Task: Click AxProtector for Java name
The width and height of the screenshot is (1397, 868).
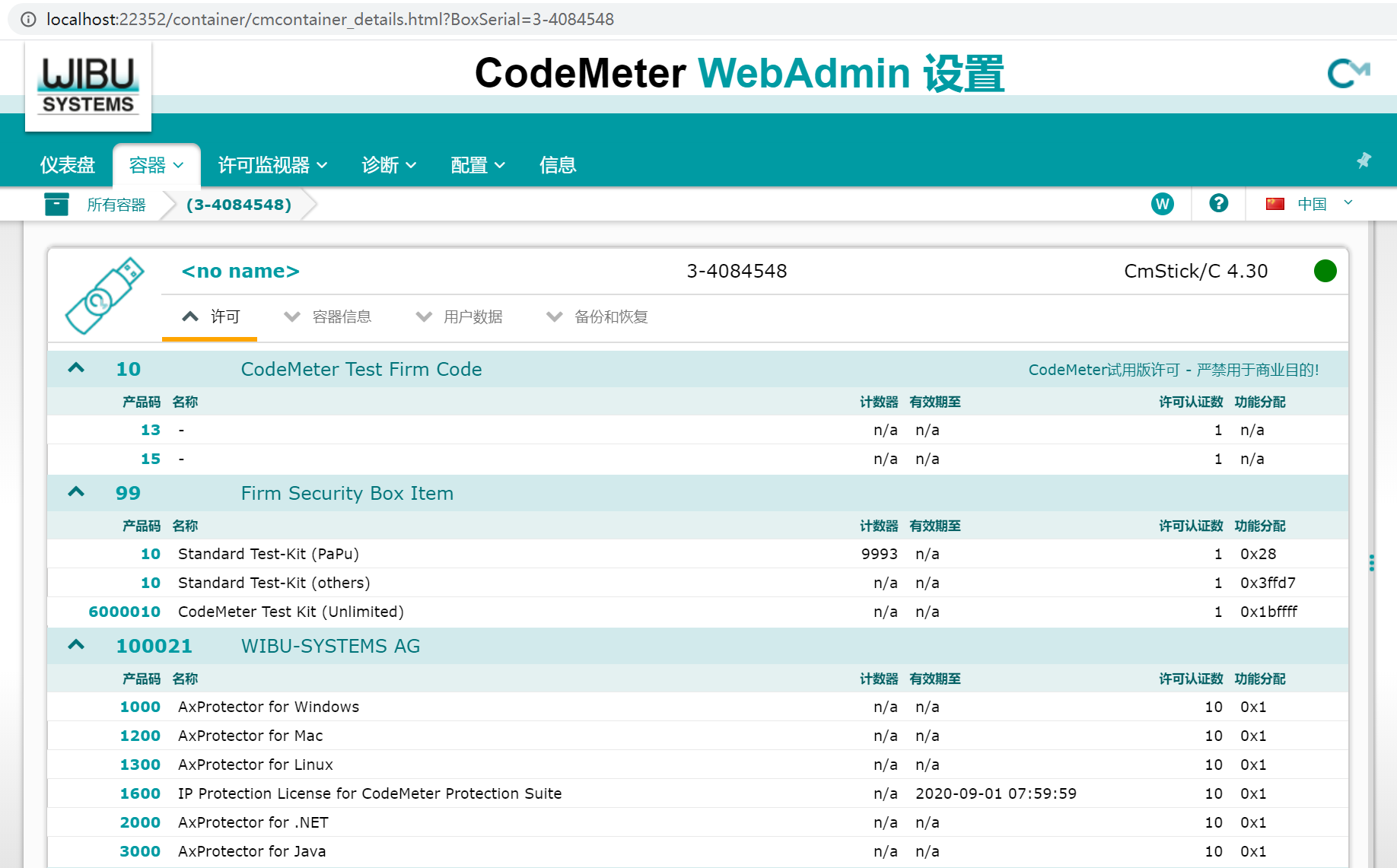Action: click(x=252, y=851)
